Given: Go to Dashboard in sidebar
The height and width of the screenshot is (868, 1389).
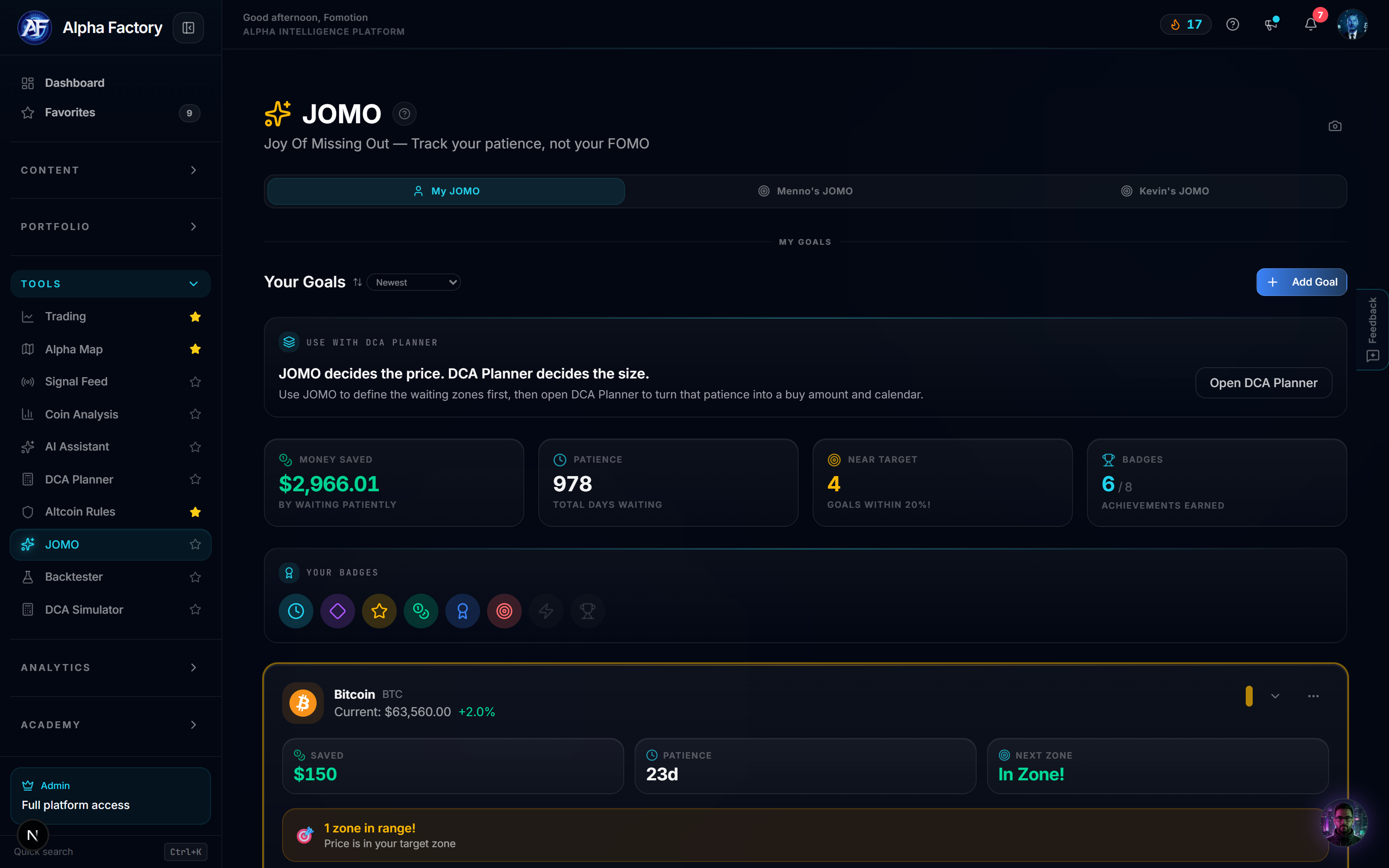Looking at the screenshot, I should point(111,82).
